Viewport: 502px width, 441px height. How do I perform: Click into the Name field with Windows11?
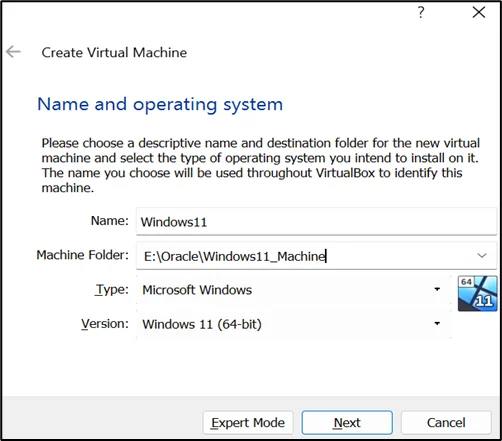coord(316,222)
